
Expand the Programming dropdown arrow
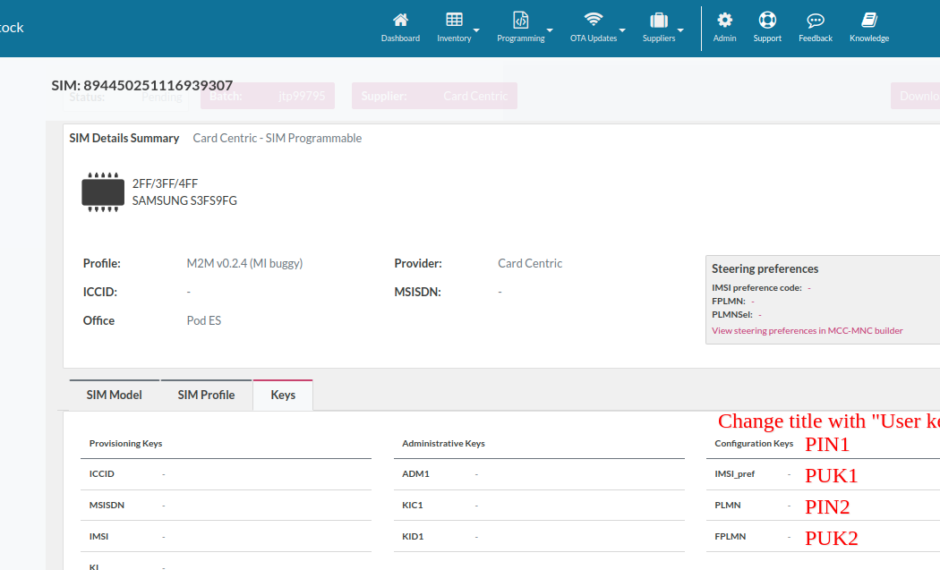point(550,30)
